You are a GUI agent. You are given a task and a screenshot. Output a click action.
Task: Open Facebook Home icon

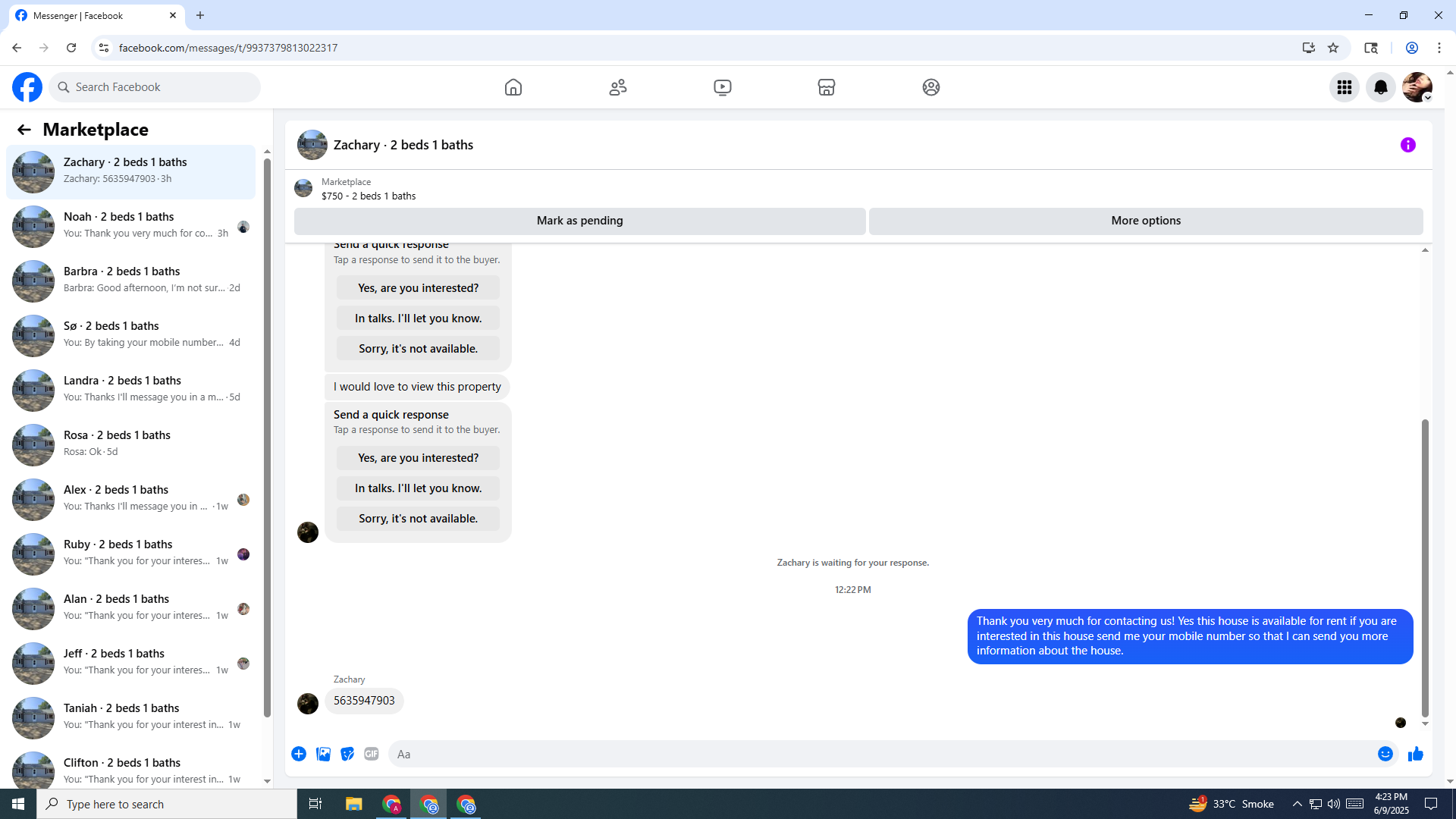513,87
